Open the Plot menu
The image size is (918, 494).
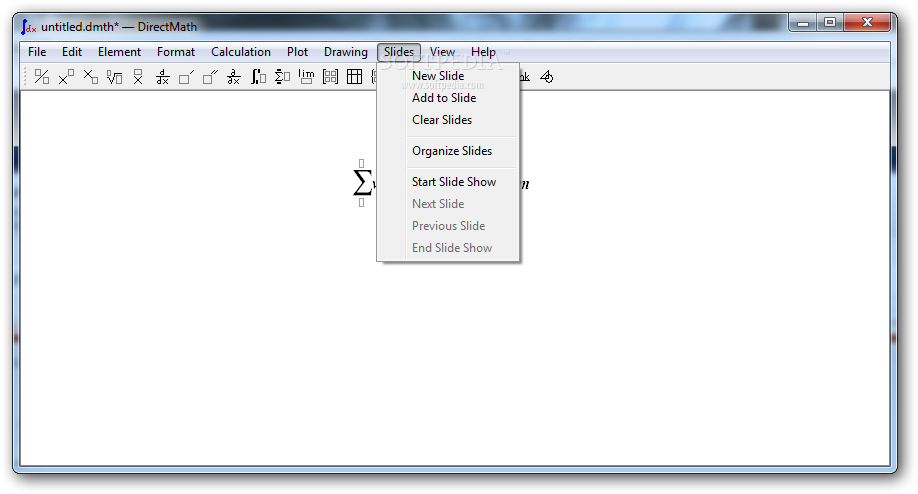pyautogui.click(x=297, y=52)
